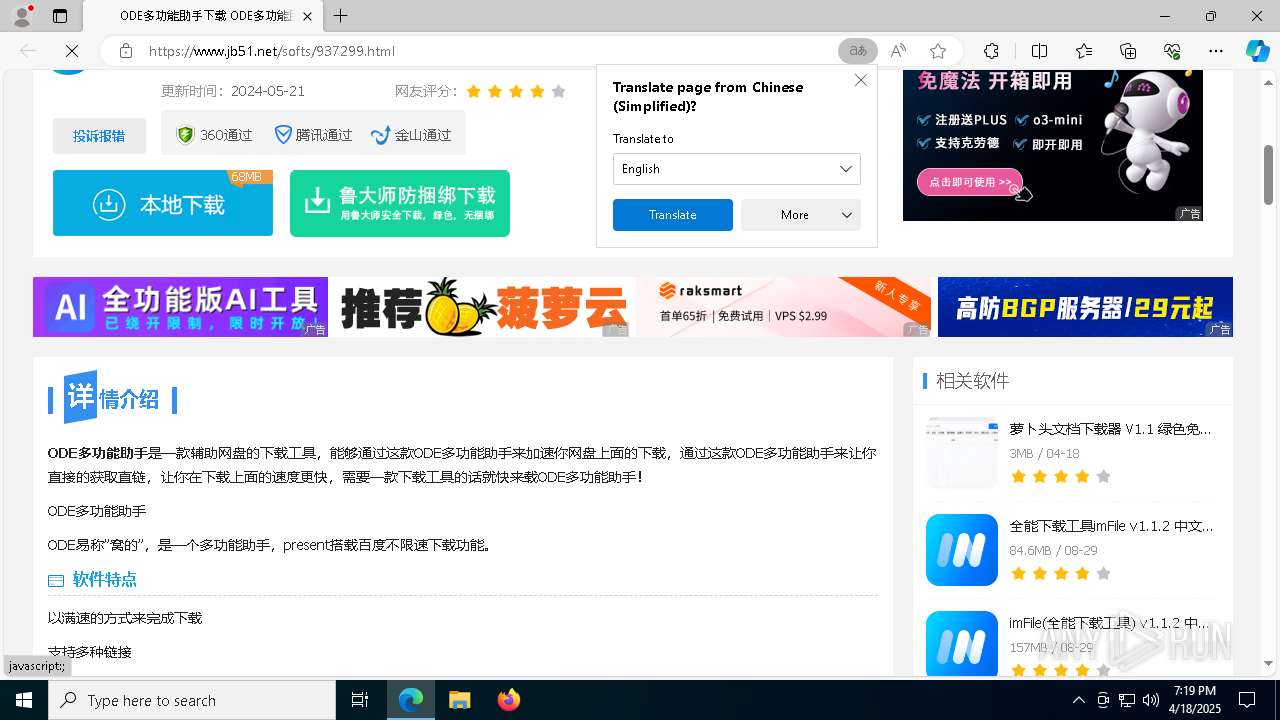Click the 本地下载 download button
The height and width of the screenshot is (720, 1280).
click(163, 203)
